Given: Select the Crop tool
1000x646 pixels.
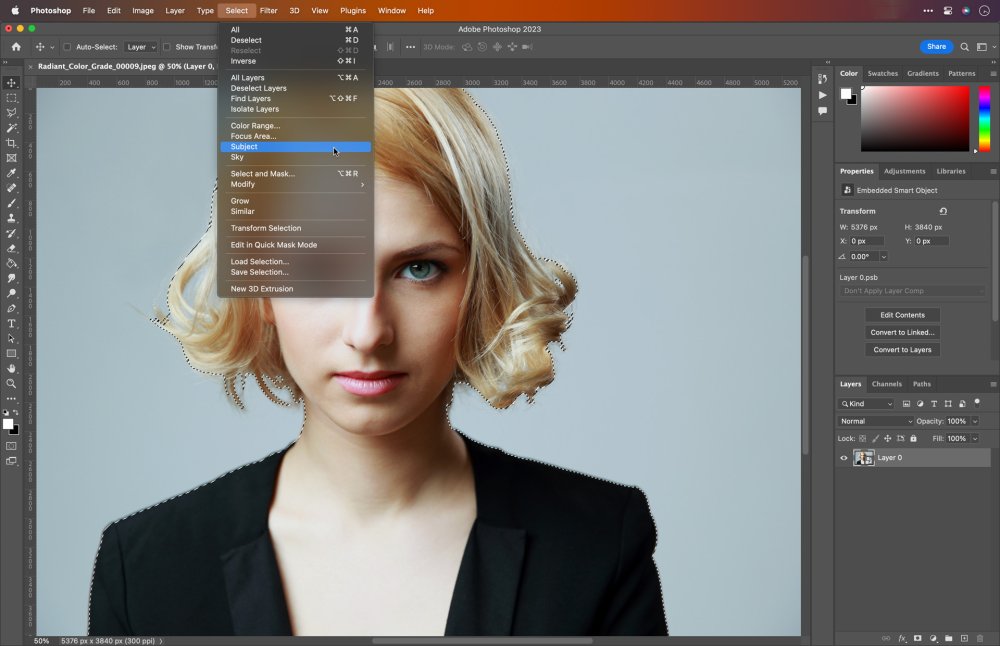Looking at the screenshot, I should tap(12, 143).
